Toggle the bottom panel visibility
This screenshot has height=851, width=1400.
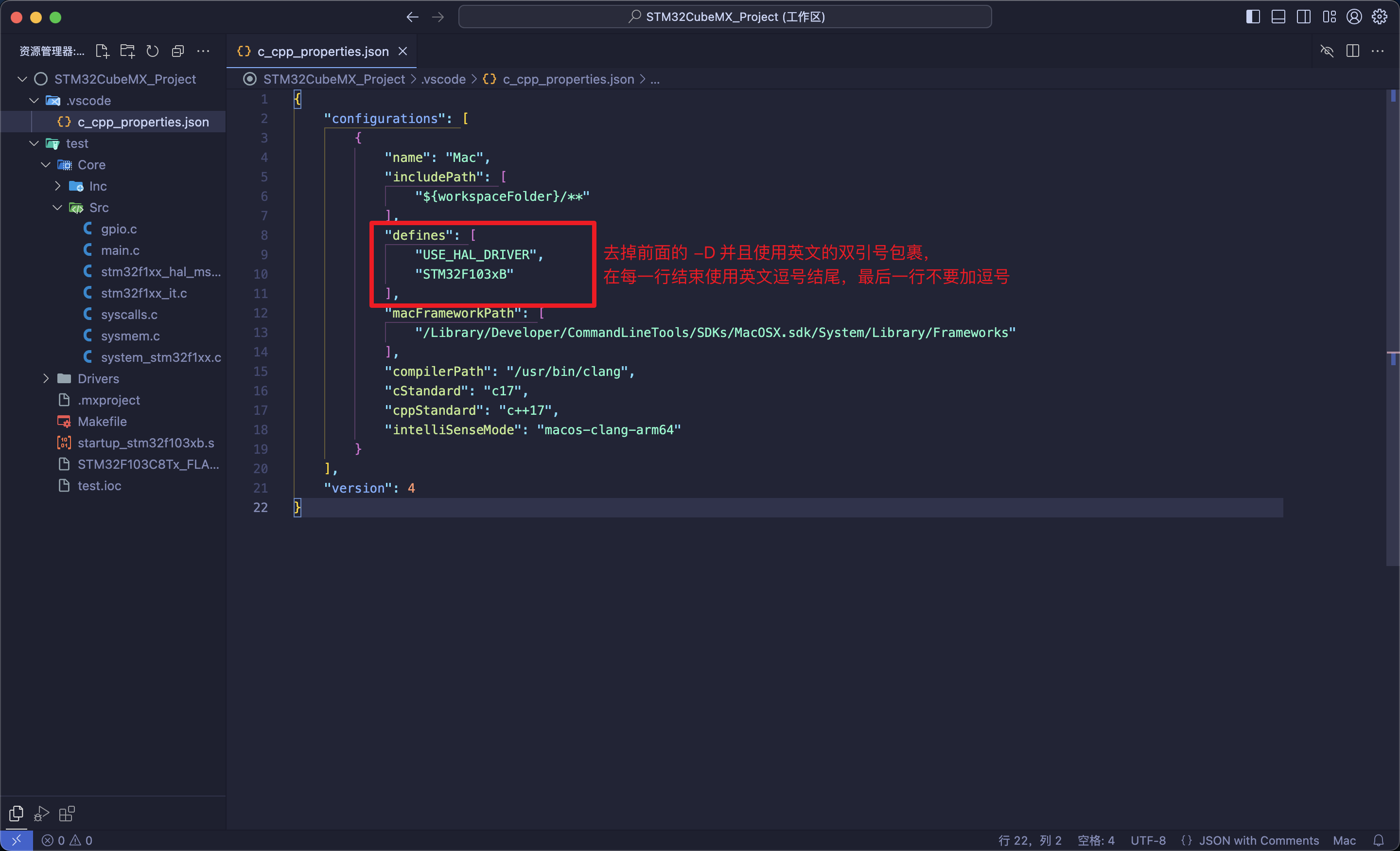[1278, 17]
